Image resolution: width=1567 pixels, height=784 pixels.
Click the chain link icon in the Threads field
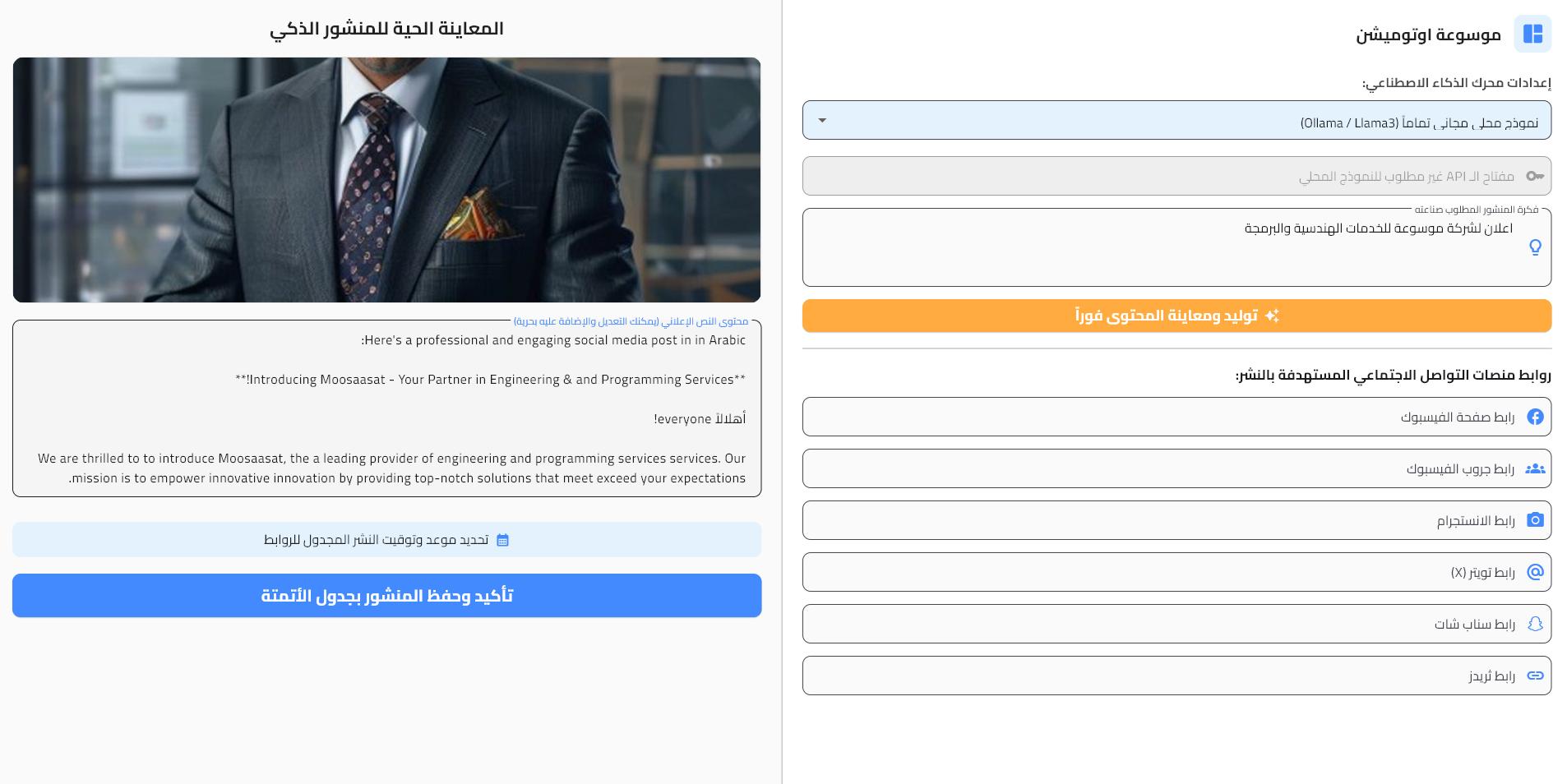(1535, 676)
